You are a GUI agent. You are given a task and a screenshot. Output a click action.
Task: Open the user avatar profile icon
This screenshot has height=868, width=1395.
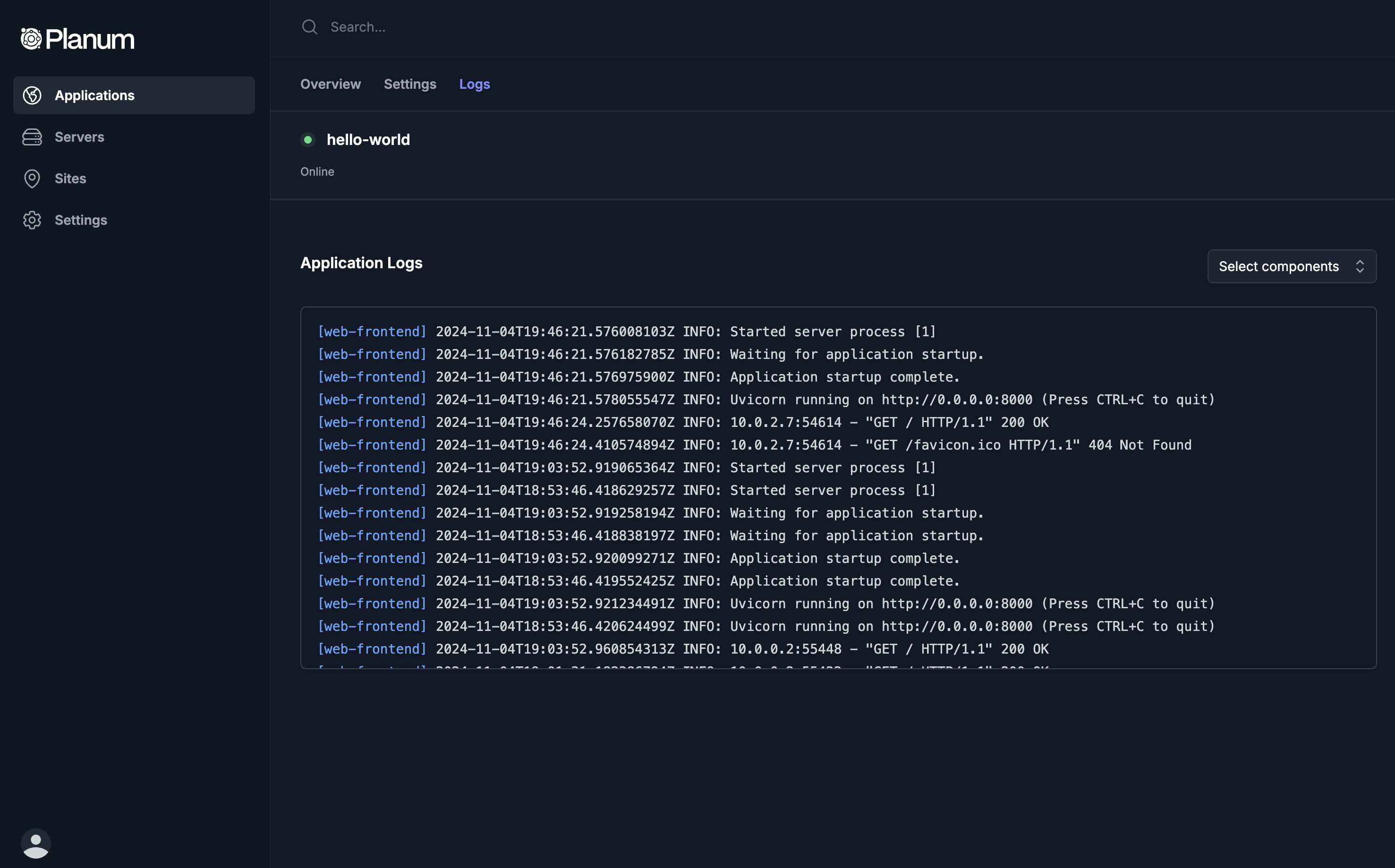point(35,843)
